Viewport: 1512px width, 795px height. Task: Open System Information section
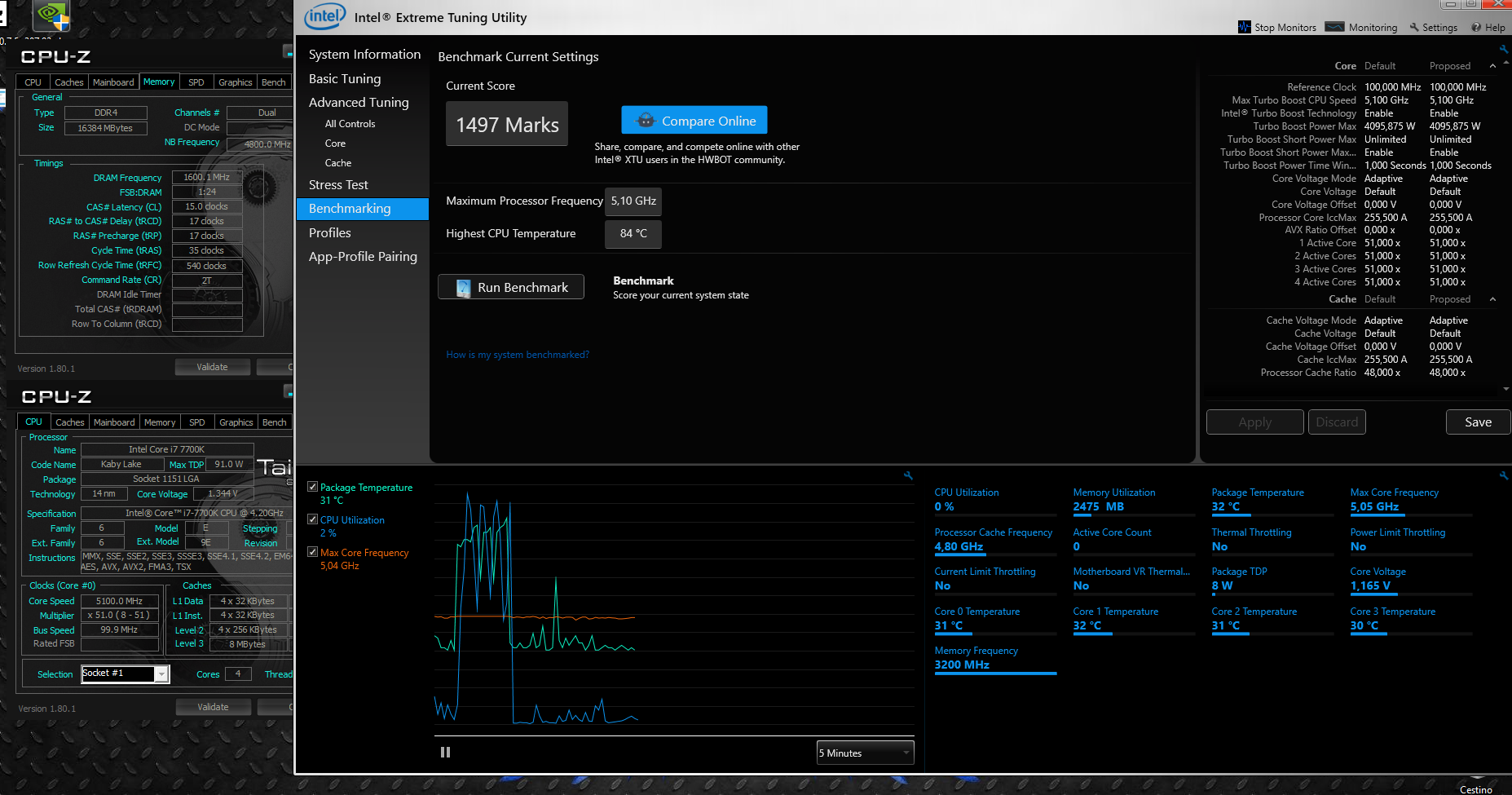pyautogui.click(x=364, y=55)
